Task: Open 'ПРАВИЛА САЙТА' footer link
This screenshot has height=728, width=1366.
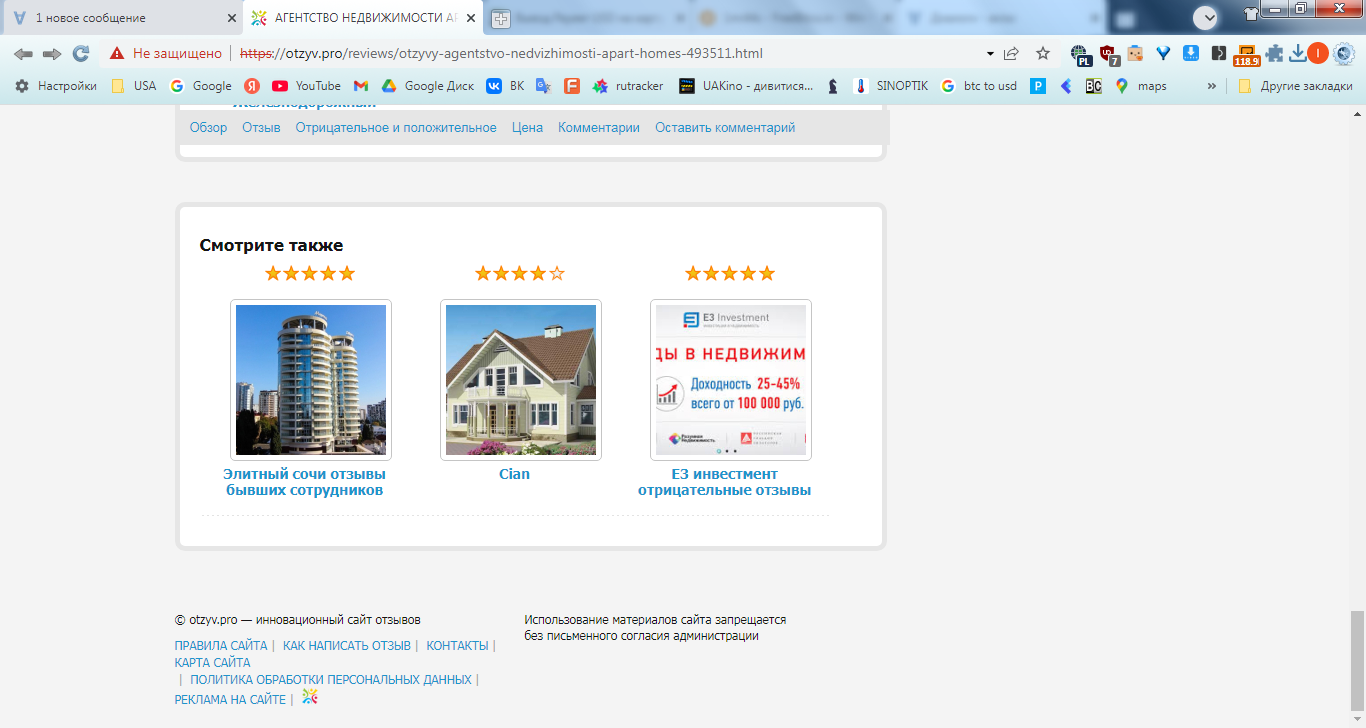Action: 221,646
